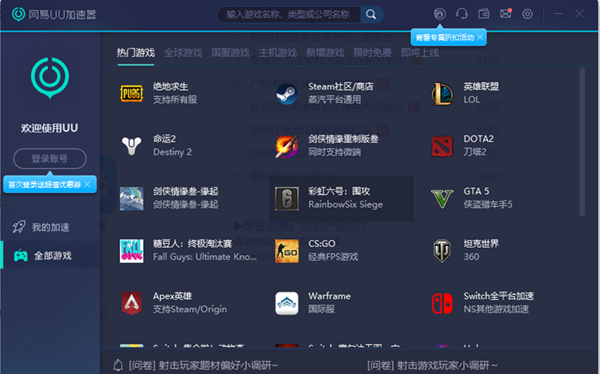Switch to 主机游戏 tab
Screen dimensions: 600x374
(x=278, y=52)
